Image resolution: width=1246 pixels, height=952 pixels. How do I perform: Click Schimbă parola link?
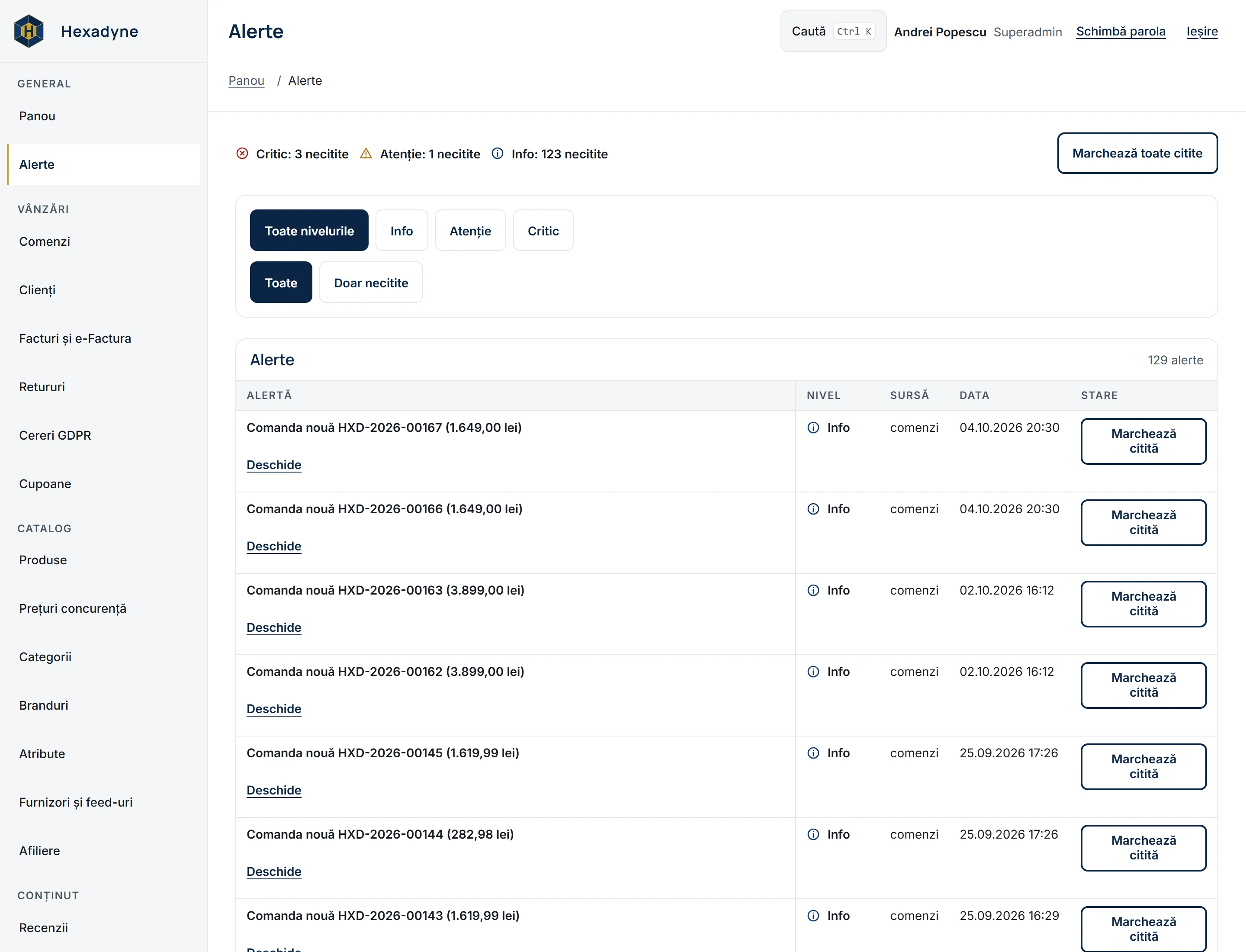click(1121, 32)
